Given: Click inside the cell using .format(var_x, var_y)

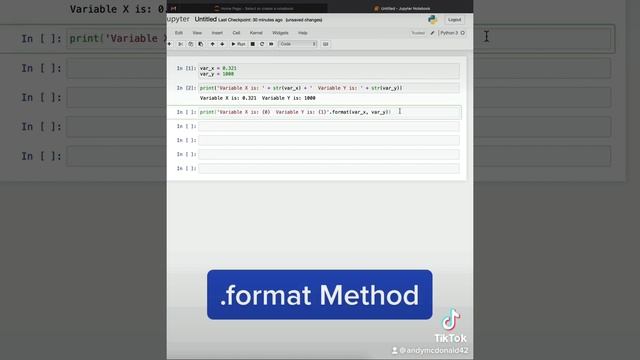Looking at the screenshot, I should (x=329, y=112).
